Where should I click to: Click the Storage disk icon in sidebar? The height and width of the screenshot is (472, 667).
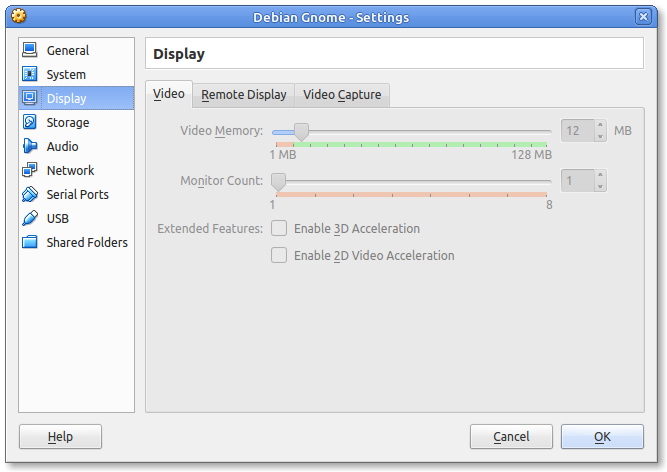[30, 122]
